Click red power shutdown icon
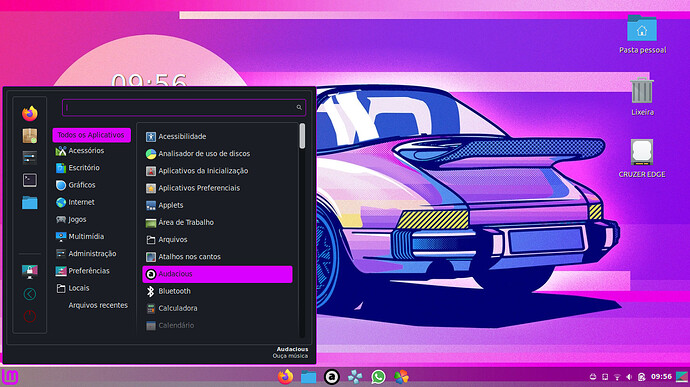This screenshot has height=387, width=690. [x=29, y=316]
